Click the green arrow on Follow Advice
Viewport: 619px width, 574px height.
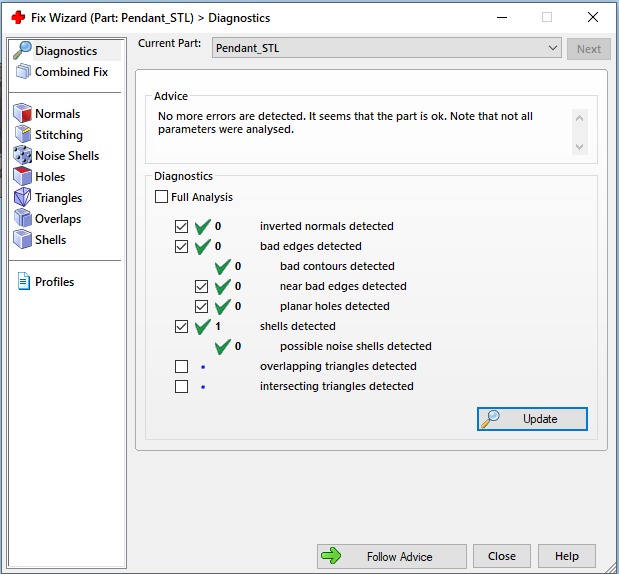[x=331, y=556]
